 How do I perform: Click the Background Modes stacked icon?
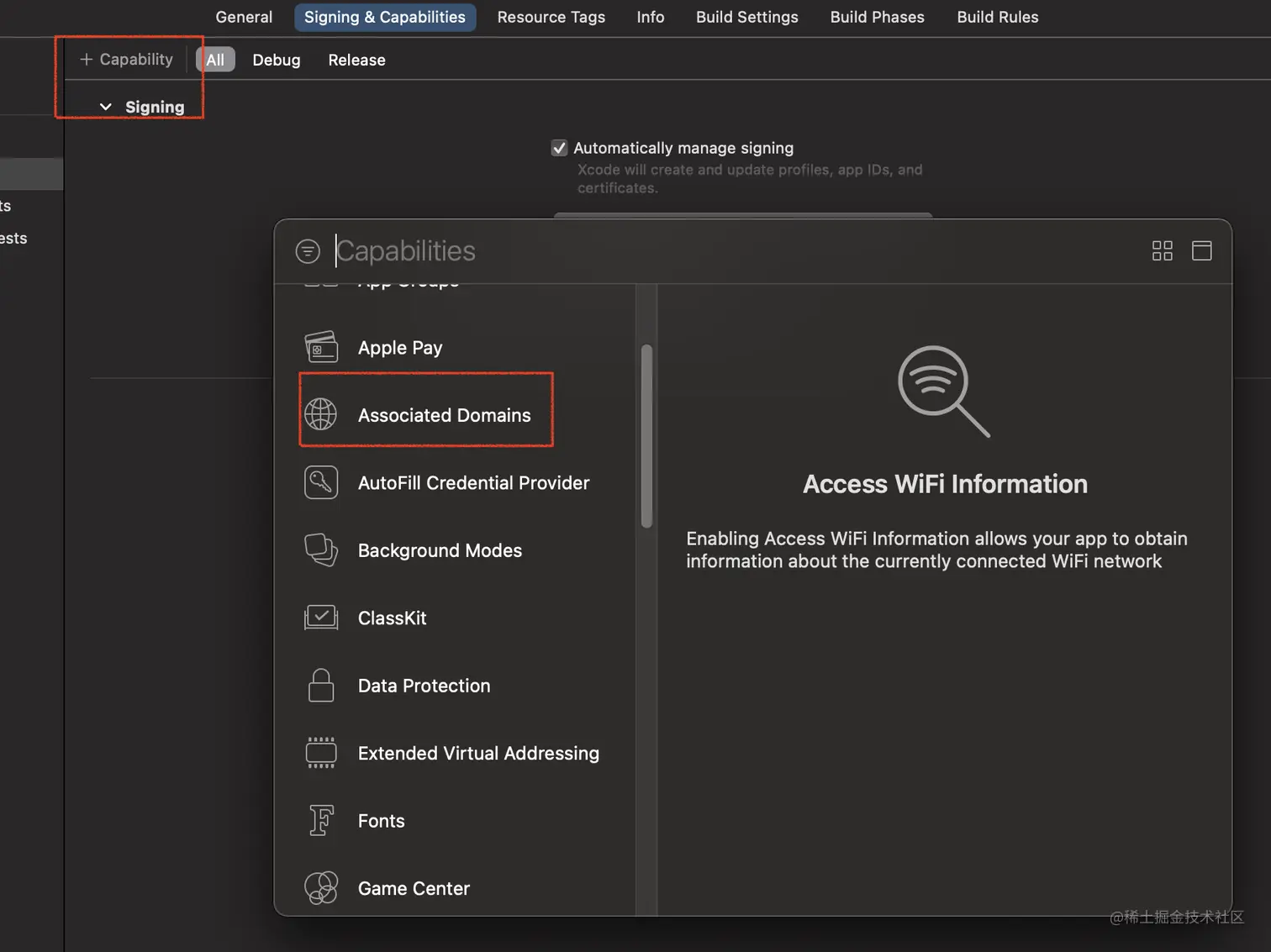[x=321, y=550]
